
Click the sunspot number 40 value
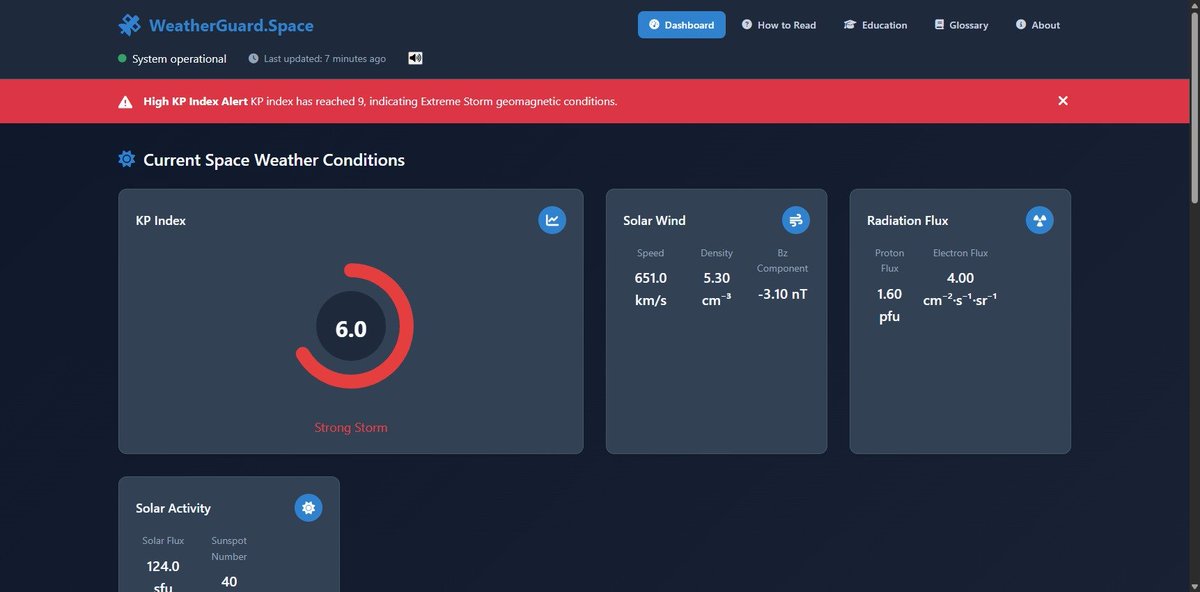coord(229,581)
